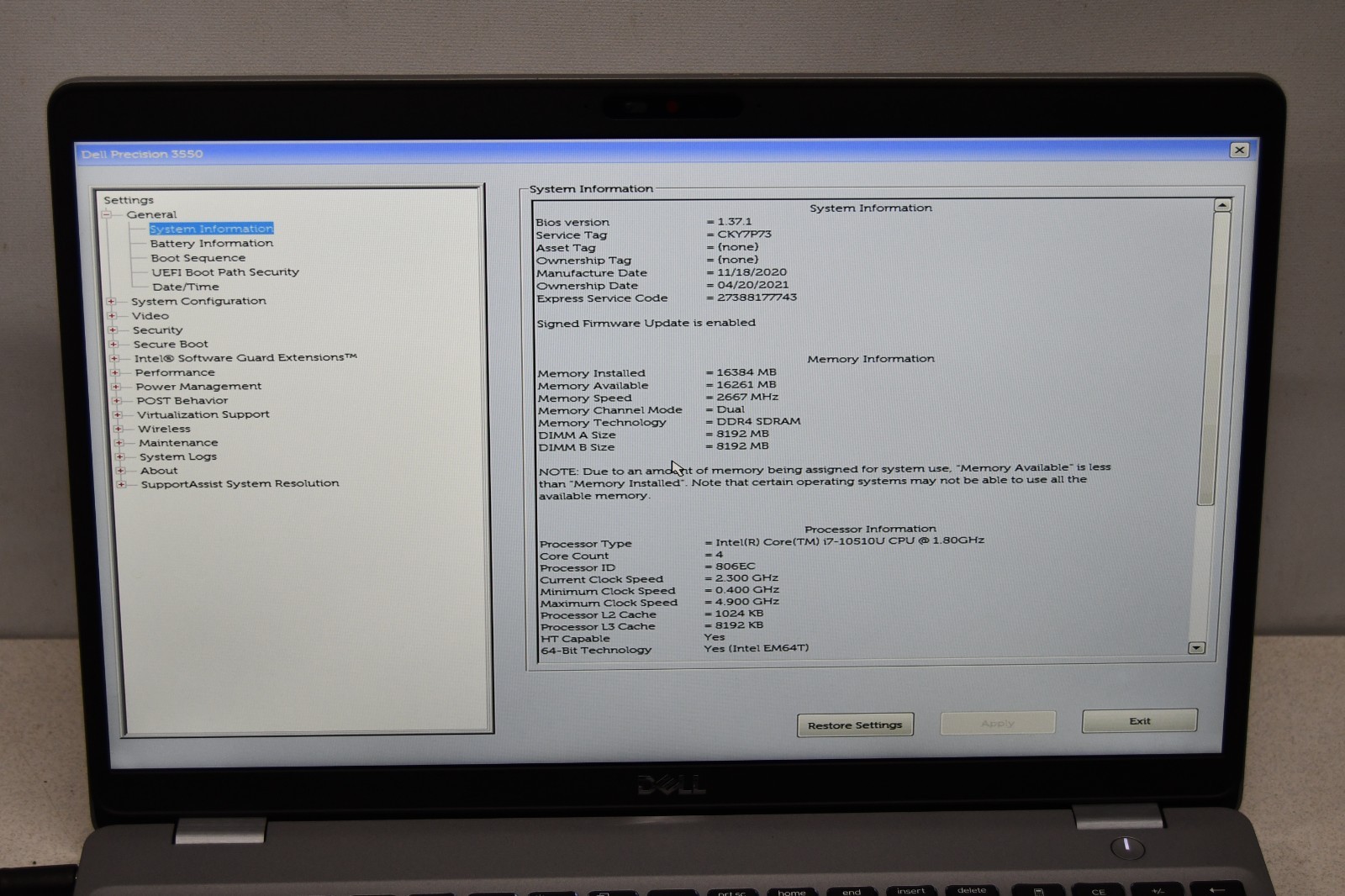The width and height of the screenshot is (1345, 896).
Task: Select System Configuration label
Action: 198,301
